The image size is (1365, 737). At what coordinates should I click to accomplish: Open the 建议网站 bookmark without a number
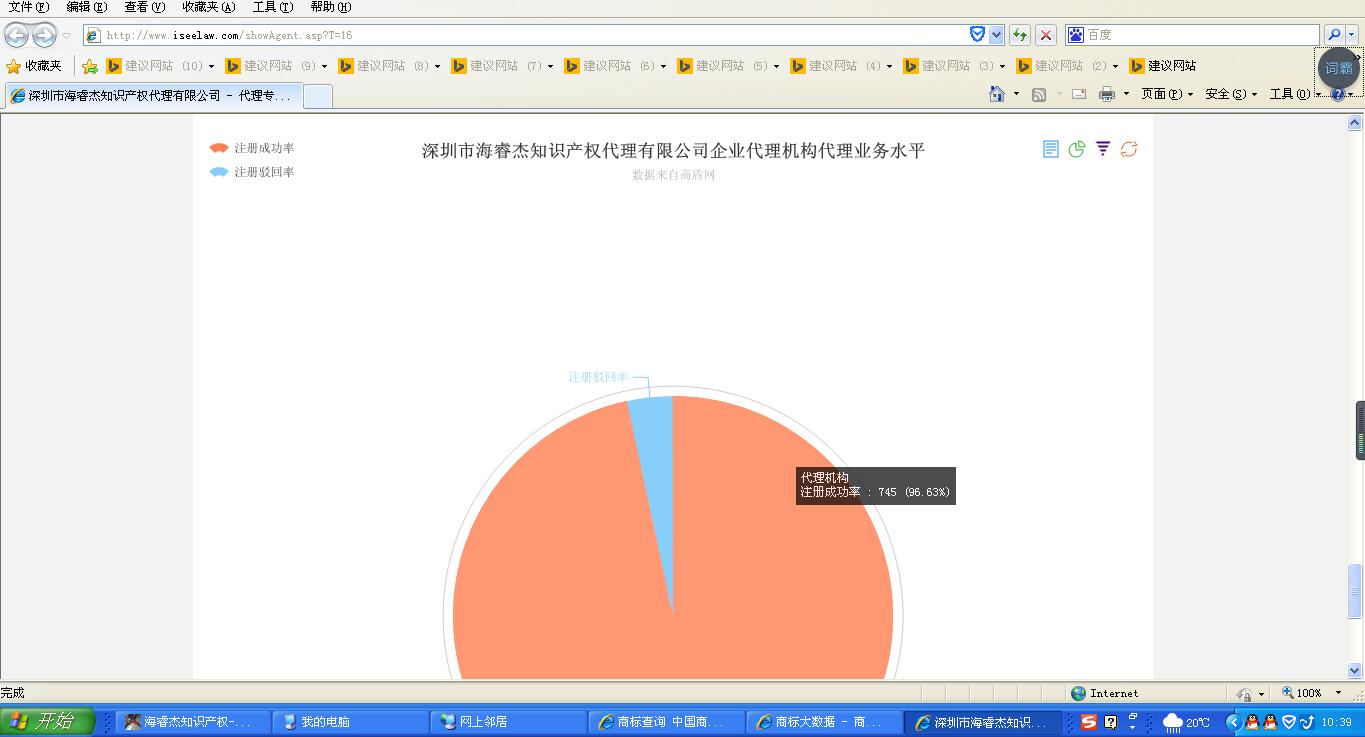pyautogui.click(x=1162, y=66)
